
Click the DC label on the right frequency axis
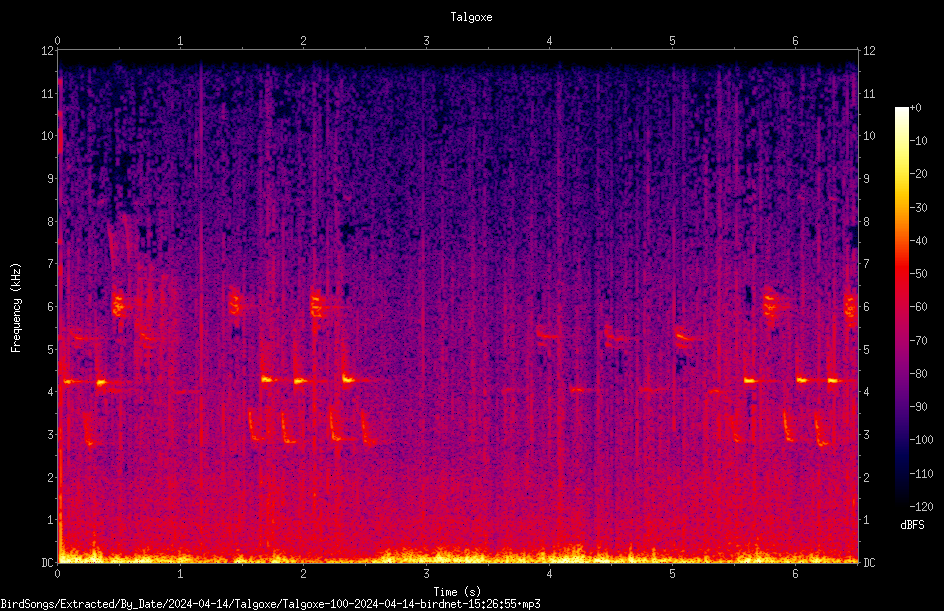869,562
